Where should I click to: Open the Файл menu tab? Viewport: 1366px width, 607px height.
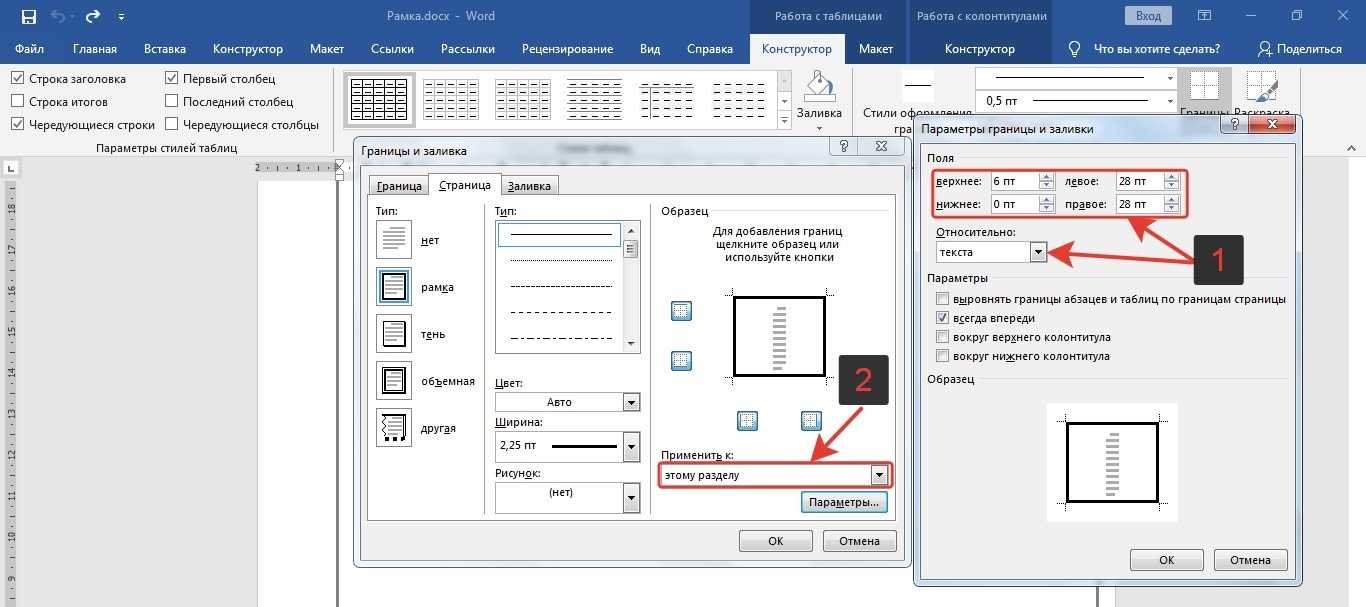coord(29,49)
